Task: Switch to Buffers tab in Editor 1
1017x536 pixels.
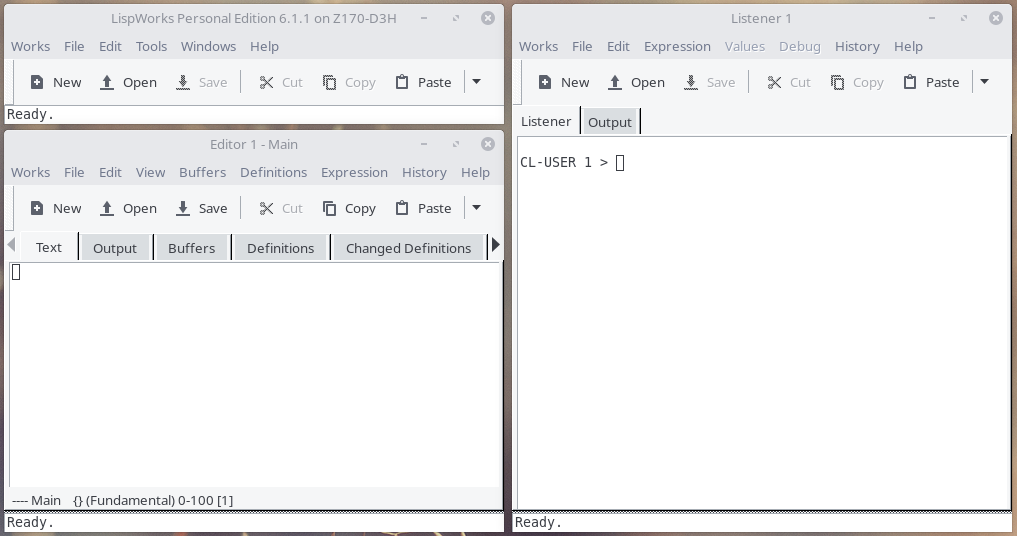Action: click(191, 249)
